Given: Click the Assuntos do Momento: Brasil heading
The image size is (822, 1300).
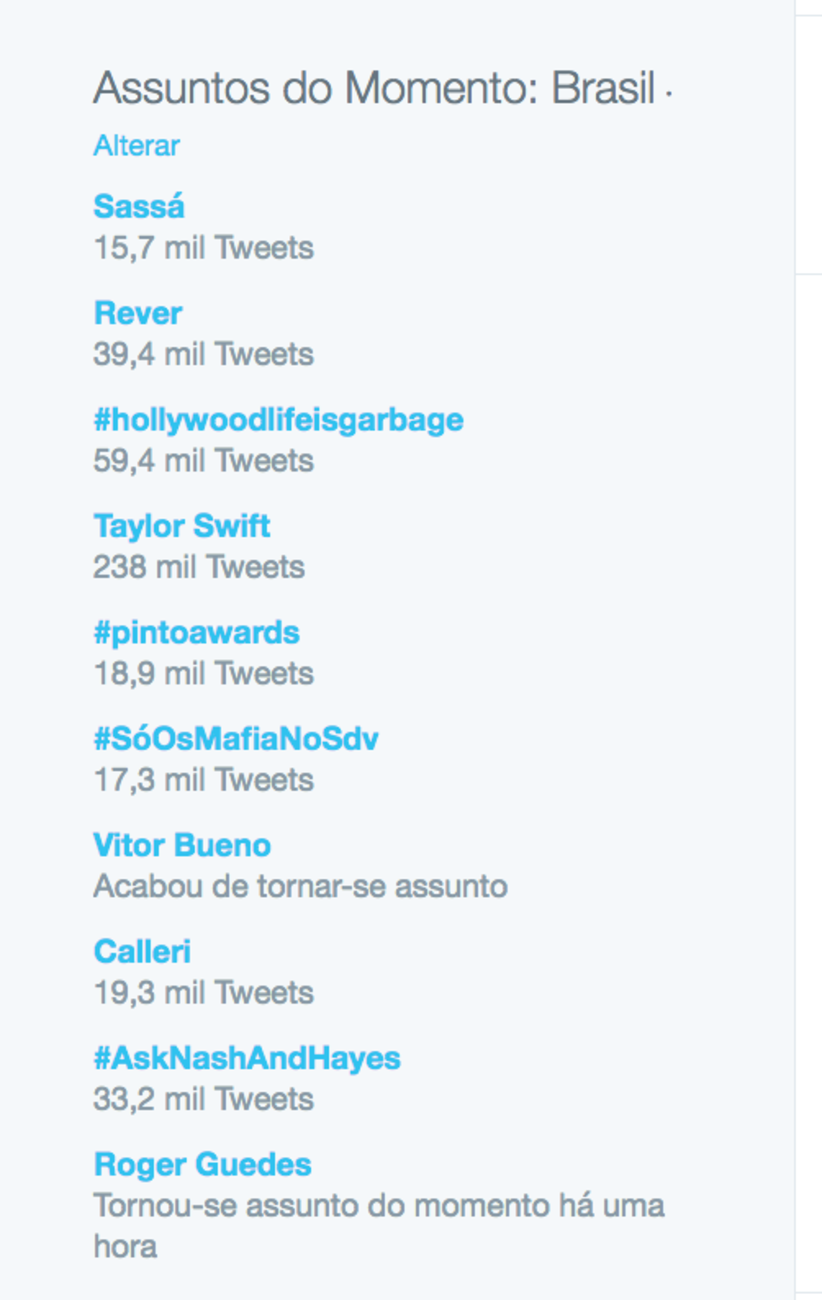Looking at the screenshot, I should click(374, 90).
